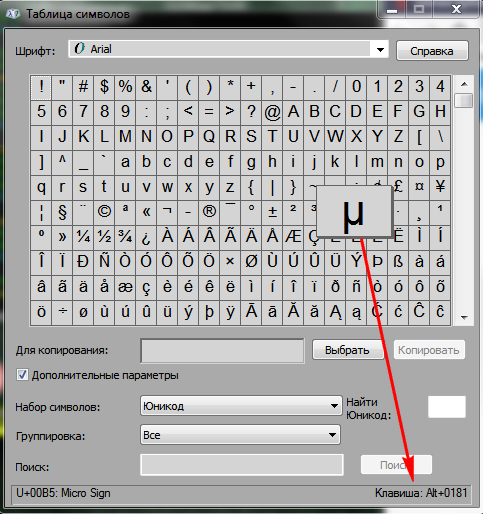Uncheck Дополнительные параметры checkbox

(x=22, y=375)
